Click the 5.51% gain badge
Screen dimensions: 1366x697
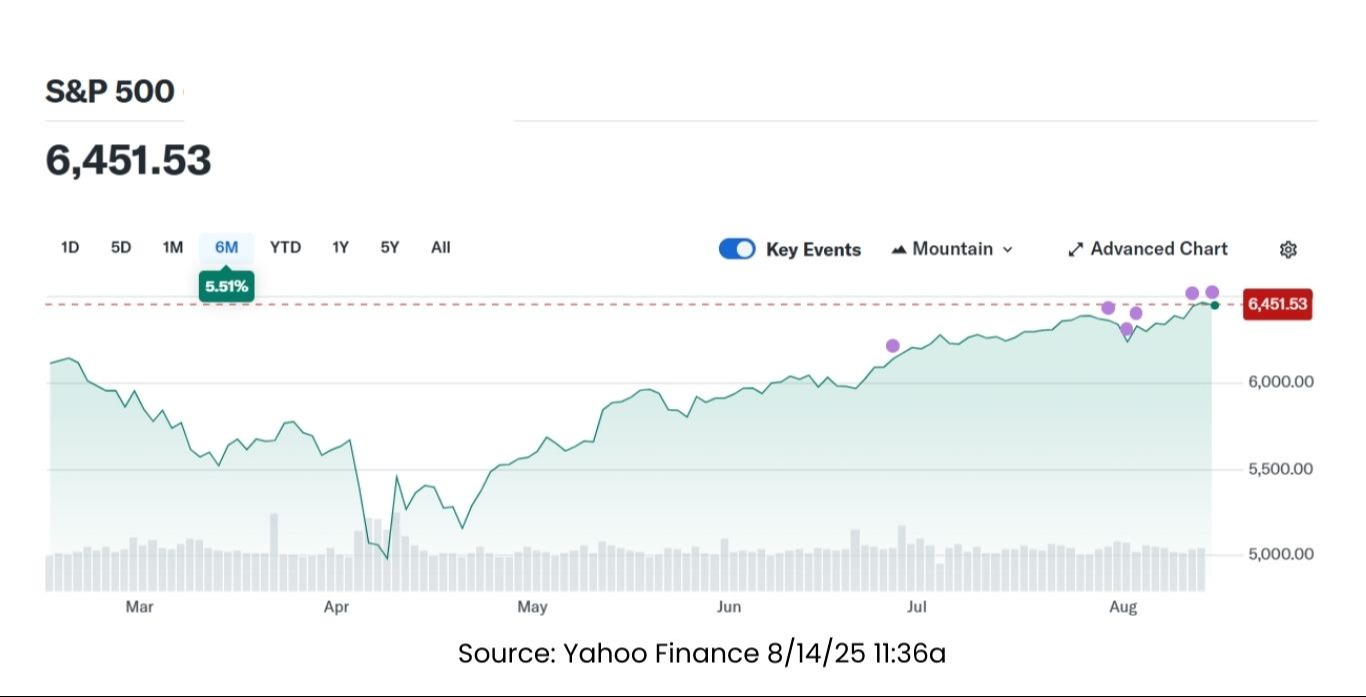pyautogui.click(x=226, y=288)
